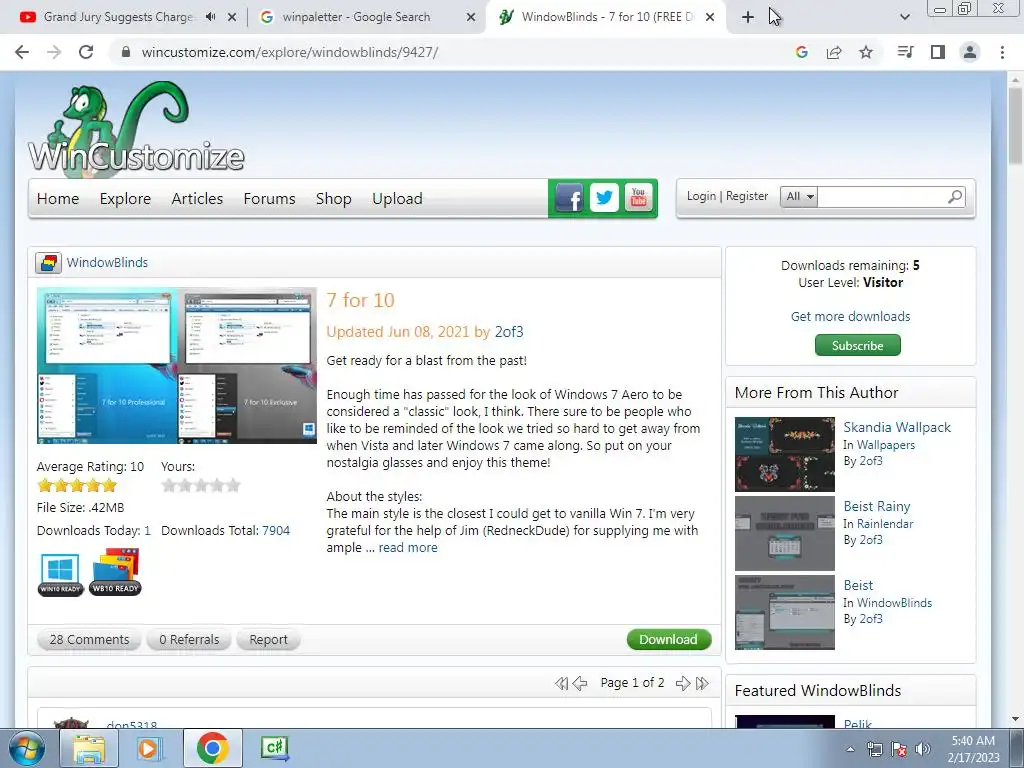Click the WB10 Ready badge
Screen dimensions: 1024x768
(116, 572)
